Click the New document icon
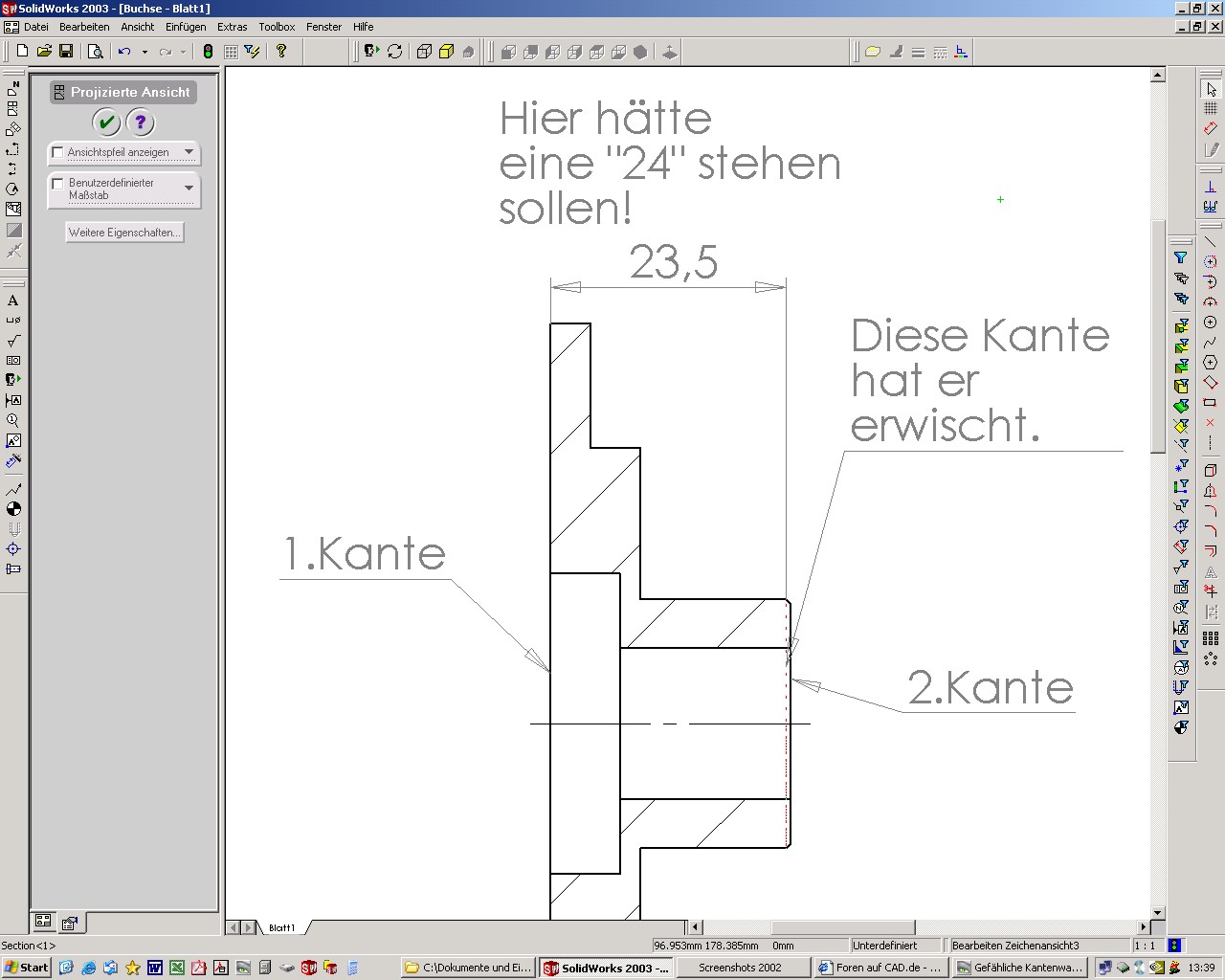 click(22, 52)
